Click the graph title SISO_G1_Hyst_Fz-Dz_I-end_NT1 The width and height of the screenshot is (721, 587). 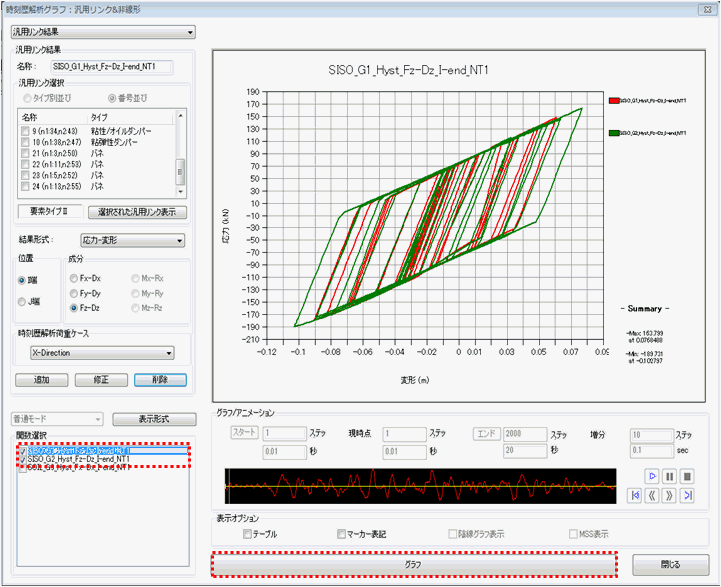pos(408,70)
